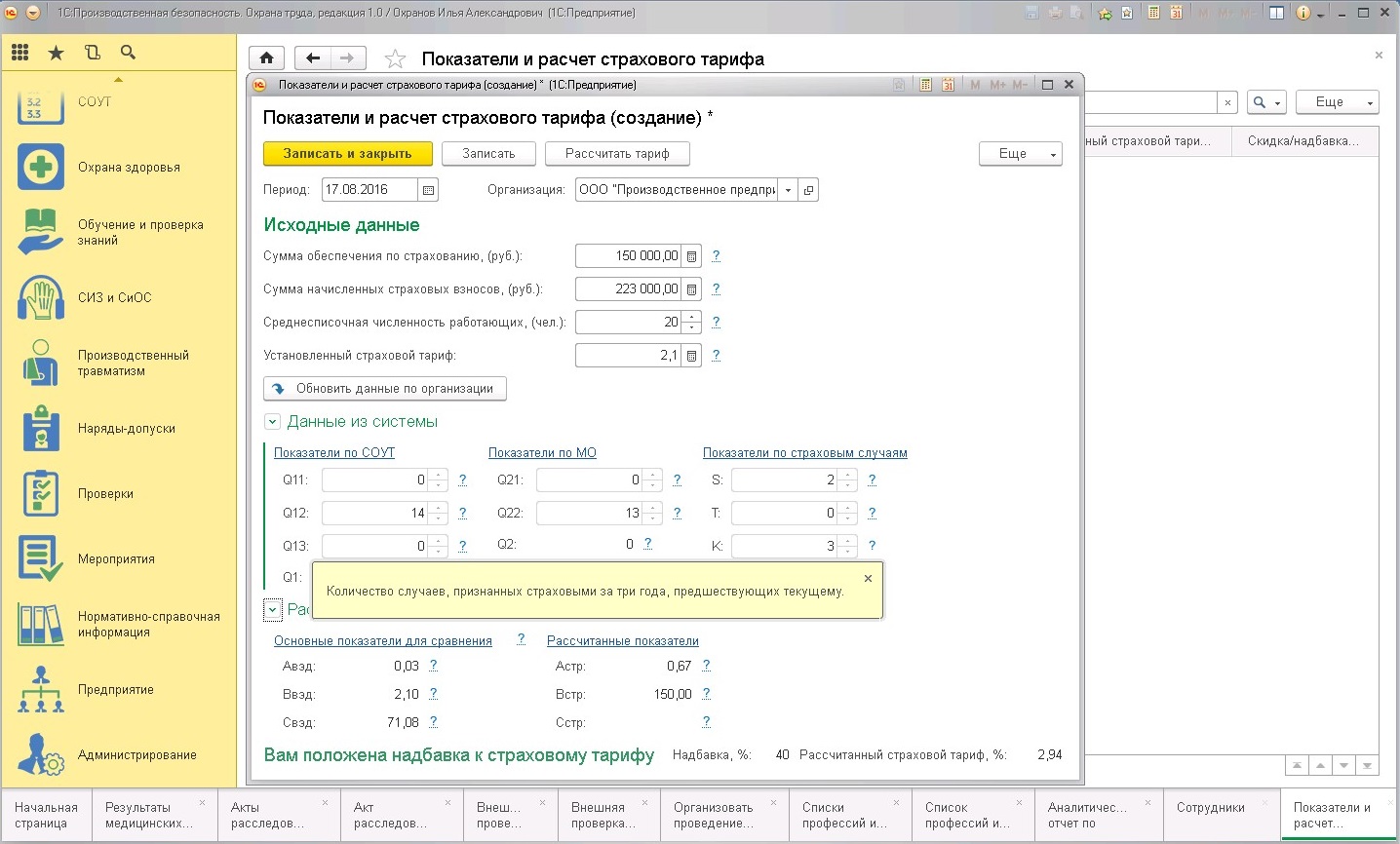The image size is (1400, 844).
Task: Click the Установленный страховой тариф input field
Action: click(628, 356)
